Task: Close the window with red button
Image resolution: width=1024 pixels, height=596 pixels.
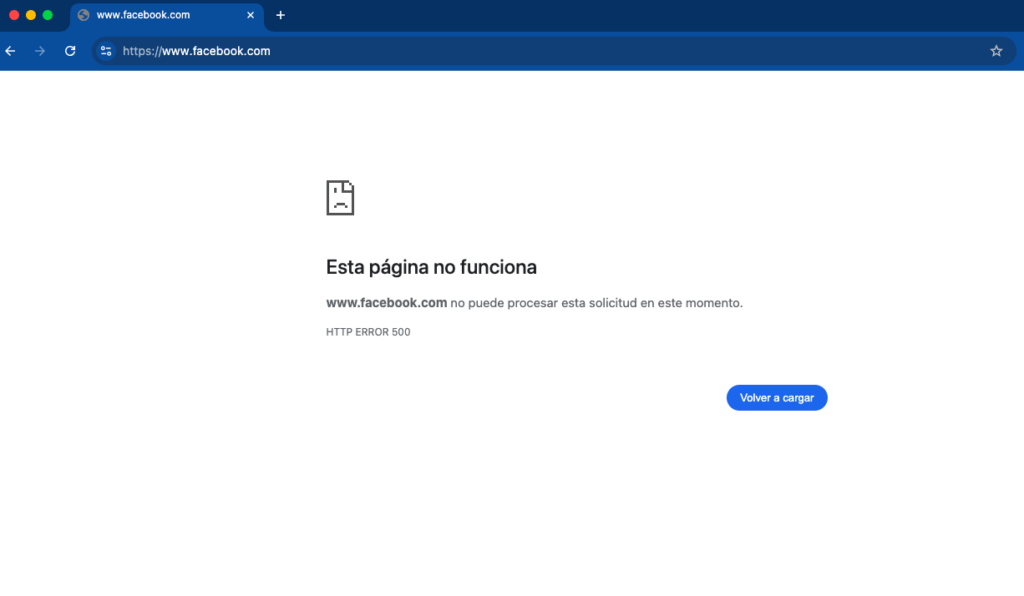Action: [14, 15]
